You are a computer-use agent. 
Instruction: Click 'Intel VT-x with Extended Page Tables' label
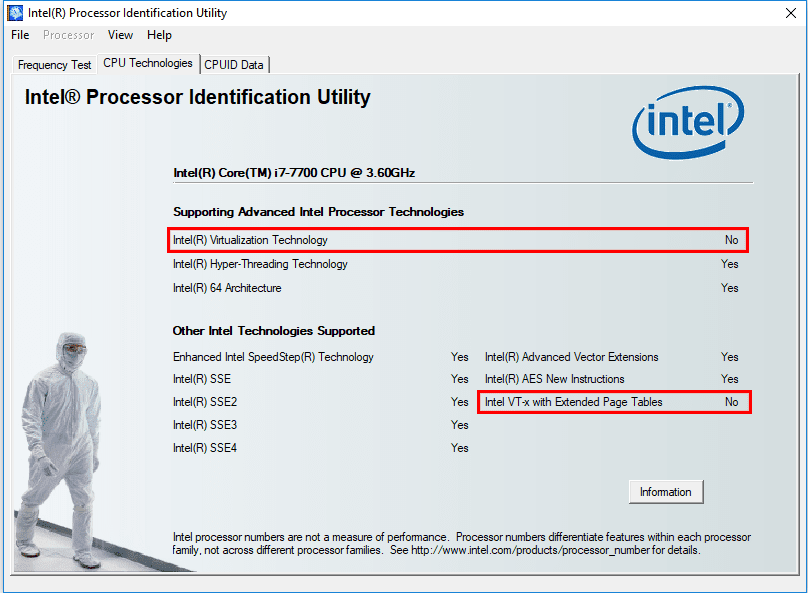[574, 402]
